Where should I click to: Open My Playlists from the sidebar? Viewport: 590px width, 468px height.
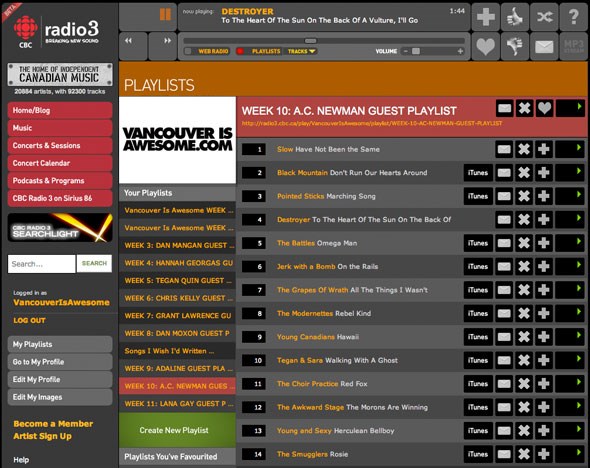point(60,344)
